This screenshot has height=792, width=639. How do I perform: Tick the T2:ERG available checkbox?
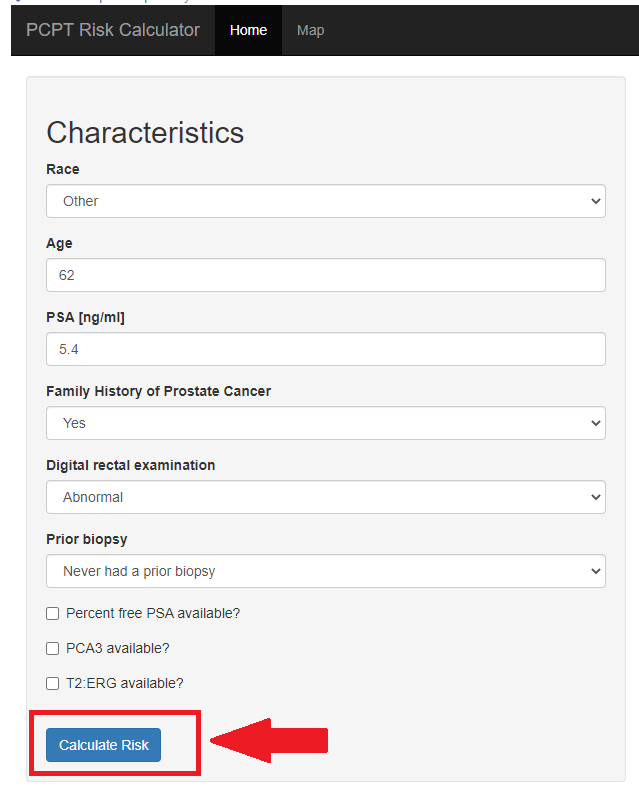pyautogui.click(x=53, y=683)
